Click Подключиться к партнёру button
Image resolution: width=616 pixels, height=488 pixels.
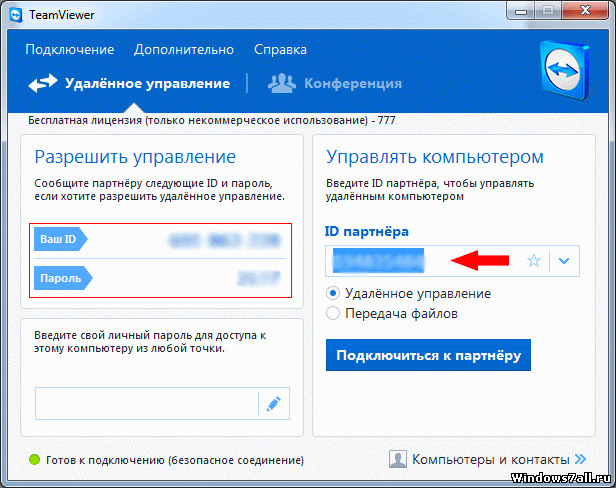coord(428,355)
